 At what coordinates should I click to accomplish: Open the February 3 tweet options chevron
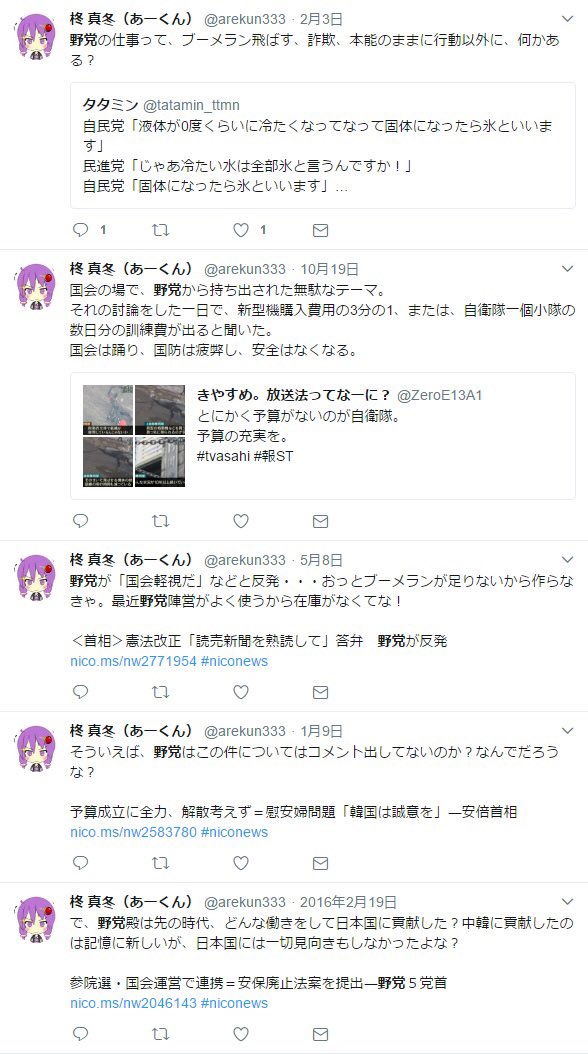(567, 18)
